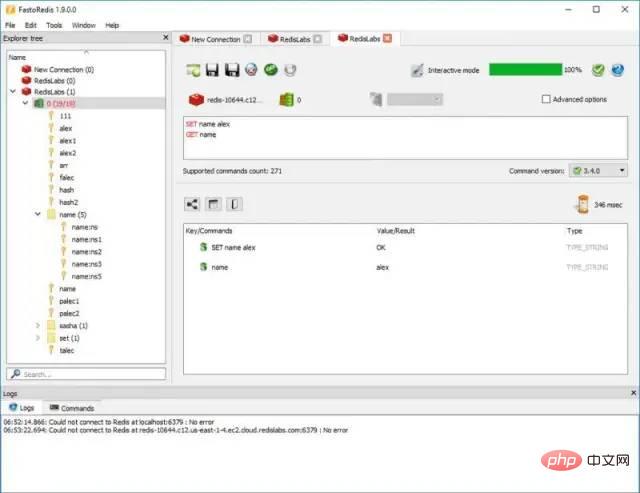Click the second floppy disk save-as icon
The width and height of the screenshot is (640, 493).
[x=232, y=70]
